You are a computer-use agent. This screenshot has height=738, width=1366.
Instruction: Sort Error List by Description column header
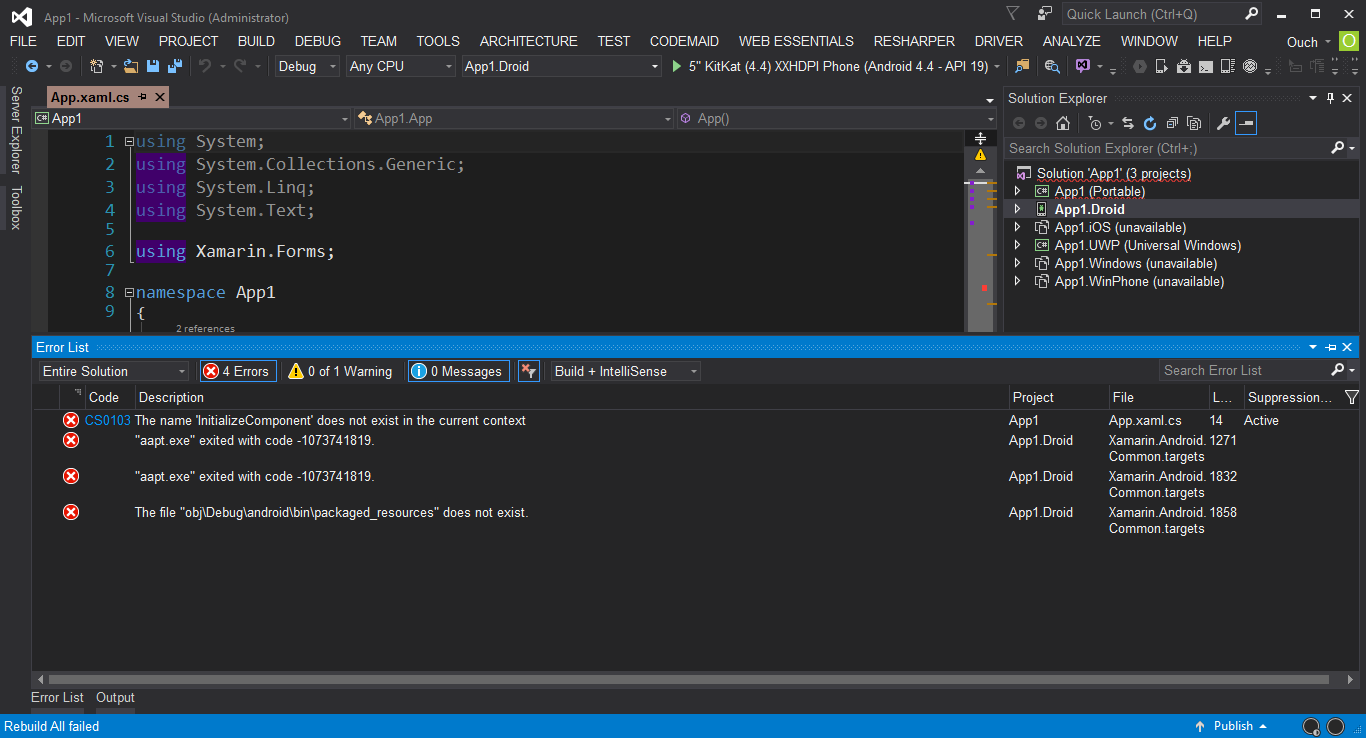(171, 397)
